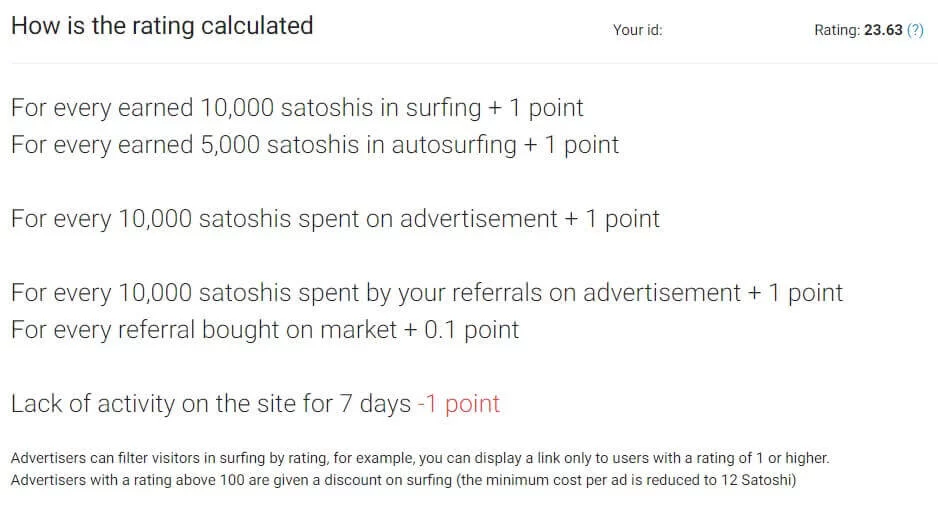
Task: Click the (?) help link beside Rating
Action: point(915,30)
